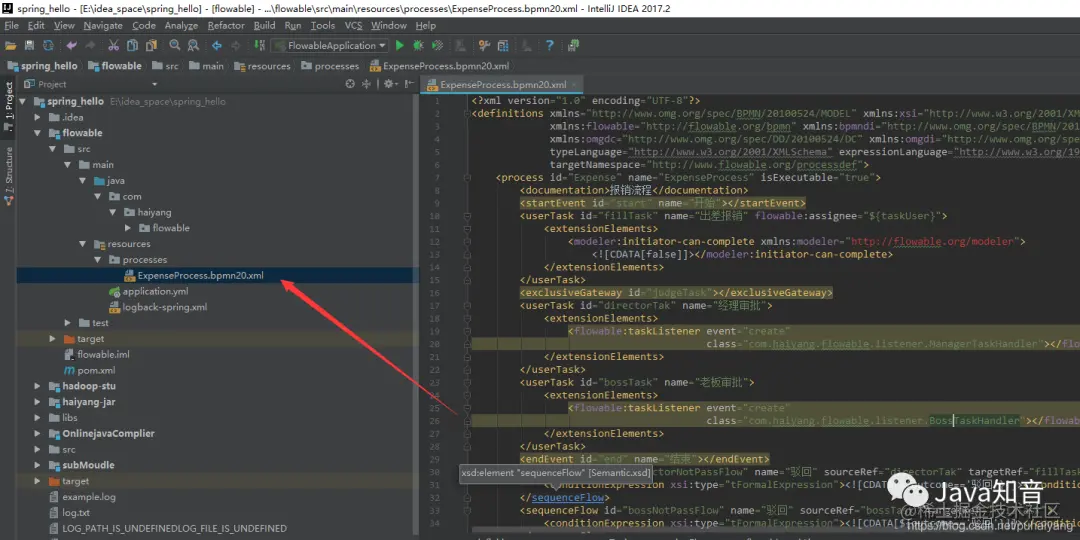Toggle fold marker at userTask fillTask line

(x=468, y=216)
